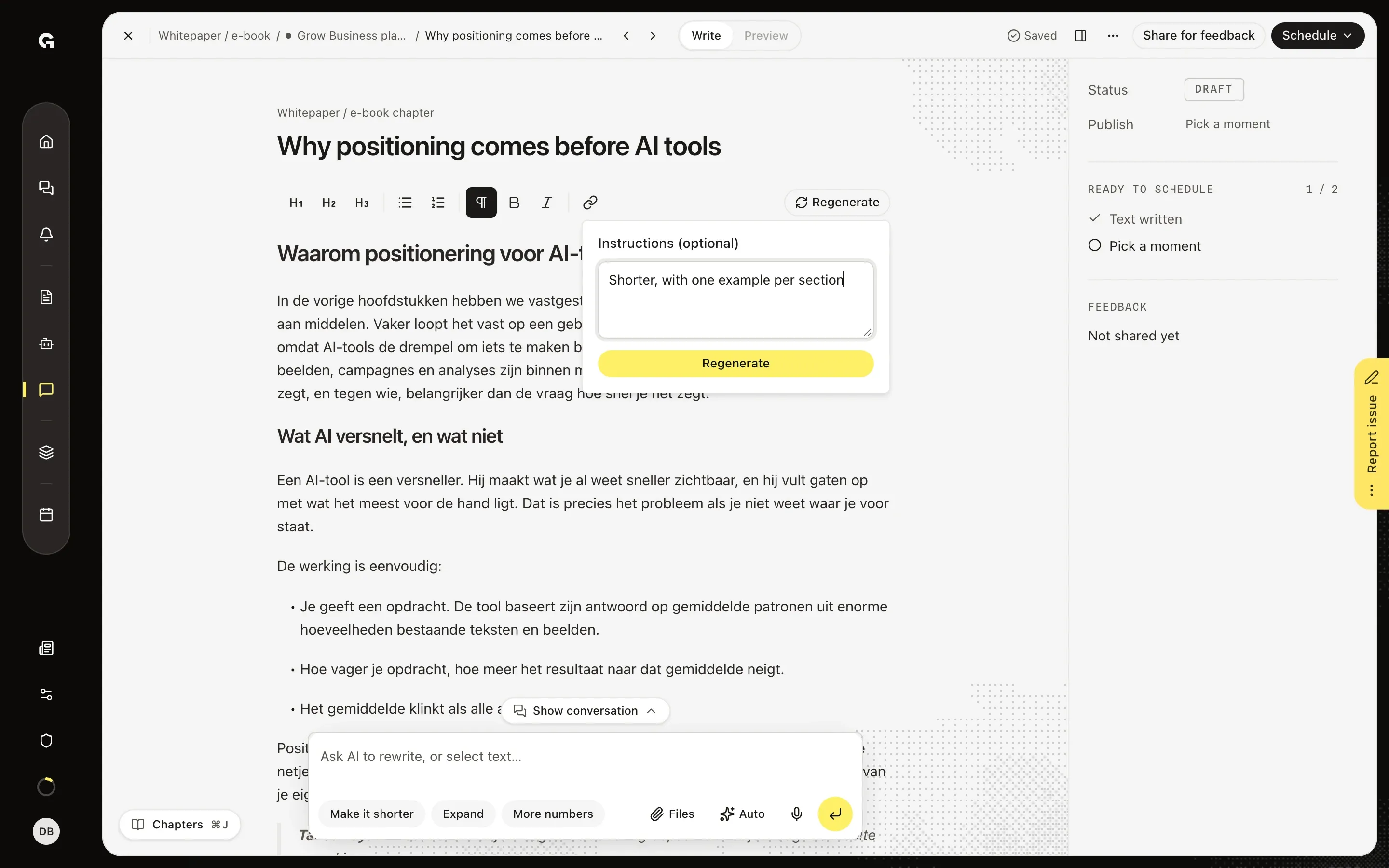Viewport: 1389px width, 868px height.
Task: Select the Pick a moment checklist circle
Action: 1094,246
